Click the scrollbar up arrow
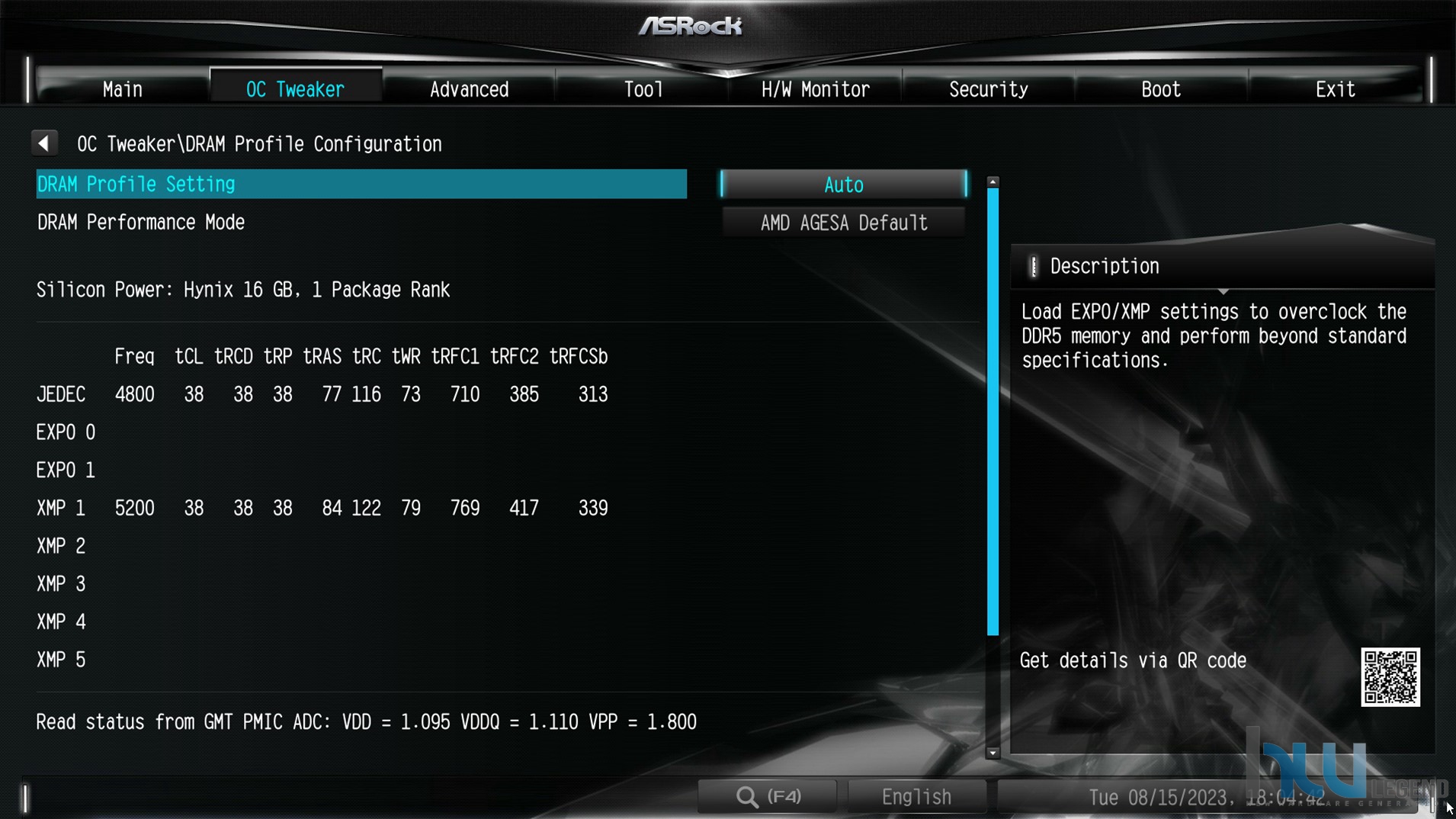 click(993, 181)
